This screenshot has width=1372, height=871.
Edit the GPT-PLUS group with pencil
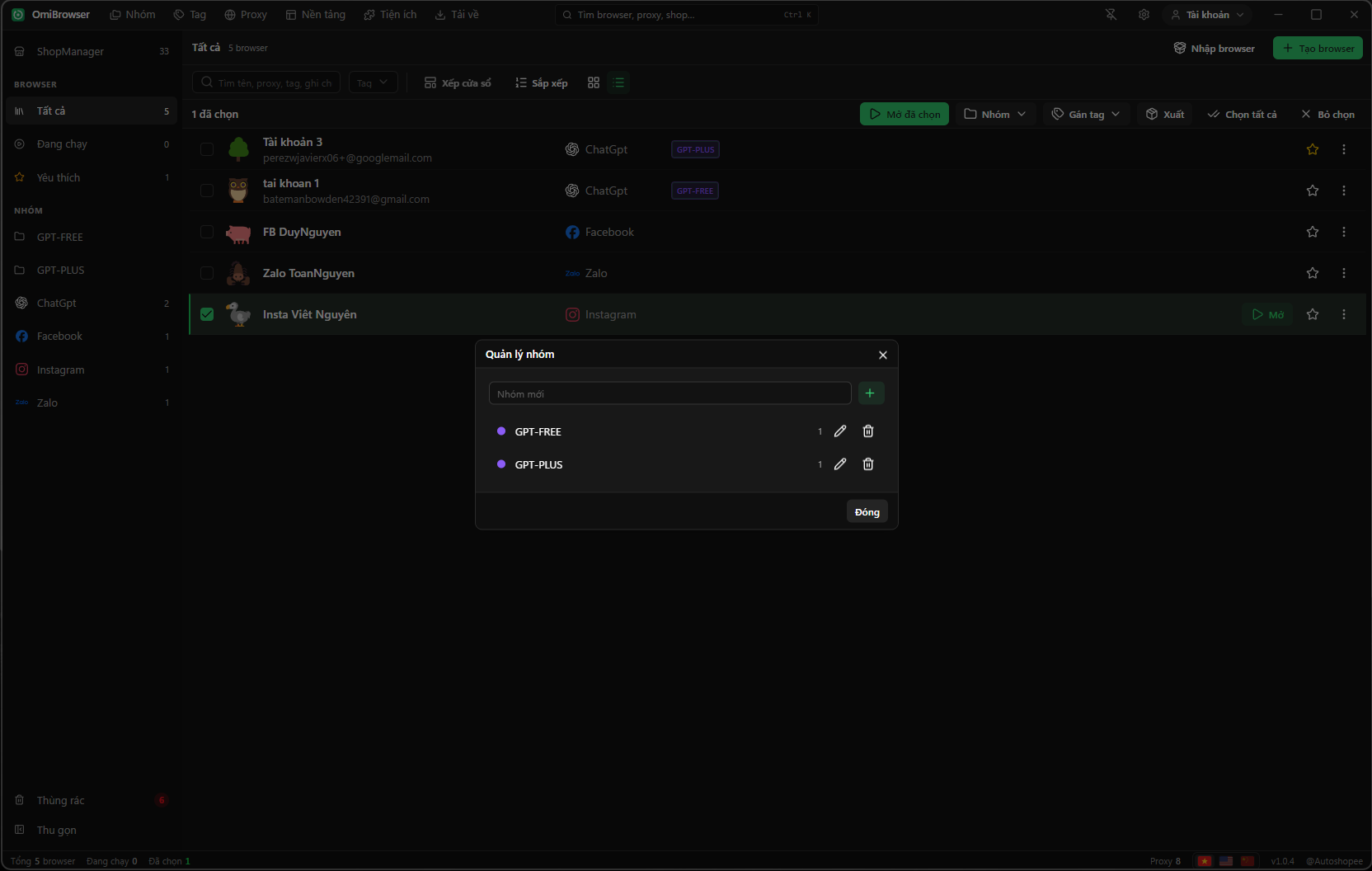[x=840, y=464]
